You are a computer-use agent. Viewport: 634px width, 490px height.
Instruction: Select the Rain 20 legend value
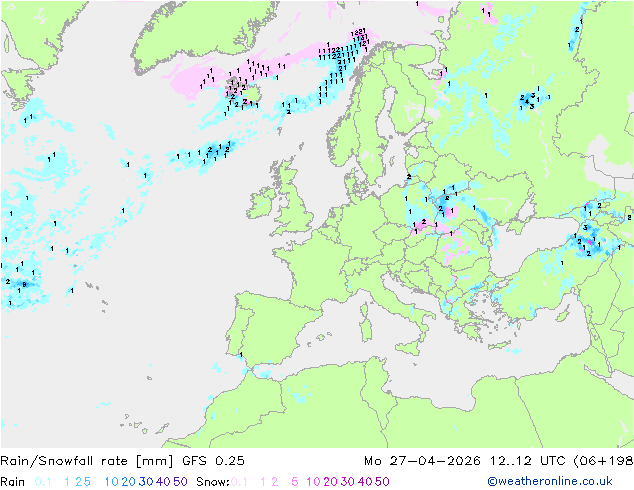128,482
